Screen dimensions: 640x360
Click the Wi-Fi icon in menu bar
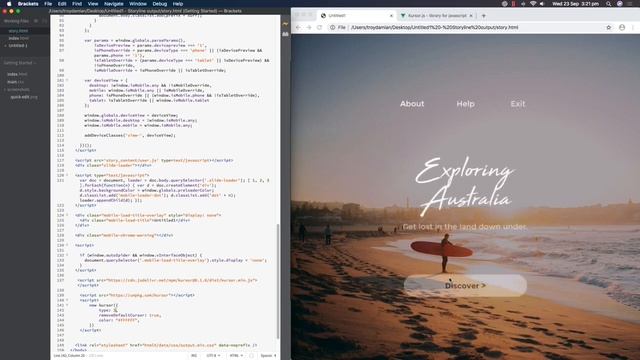(x=533, y=4)
